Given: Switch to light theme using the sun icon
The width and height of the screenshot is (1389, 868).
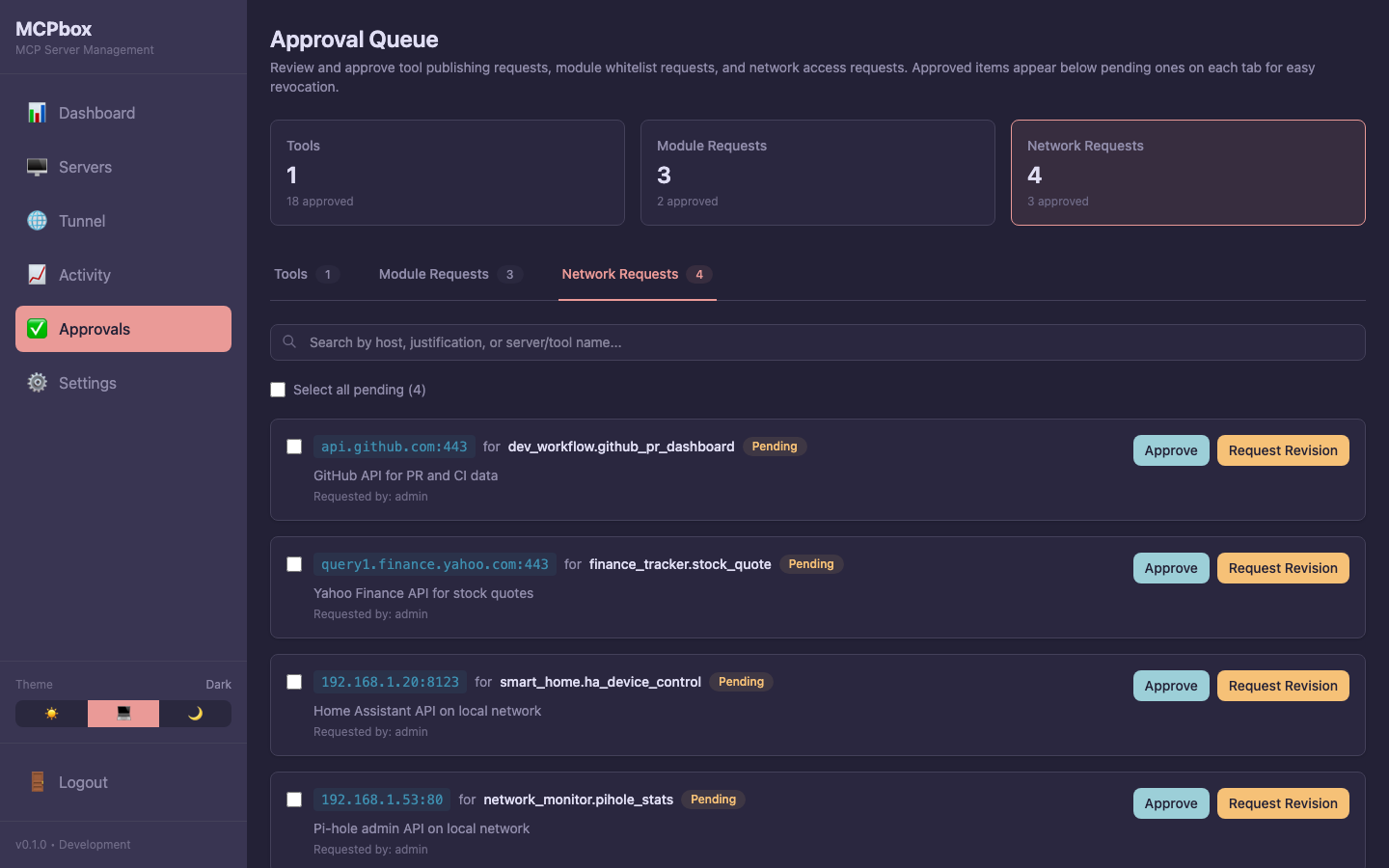Looking at the screenshot, I should 50,714.
